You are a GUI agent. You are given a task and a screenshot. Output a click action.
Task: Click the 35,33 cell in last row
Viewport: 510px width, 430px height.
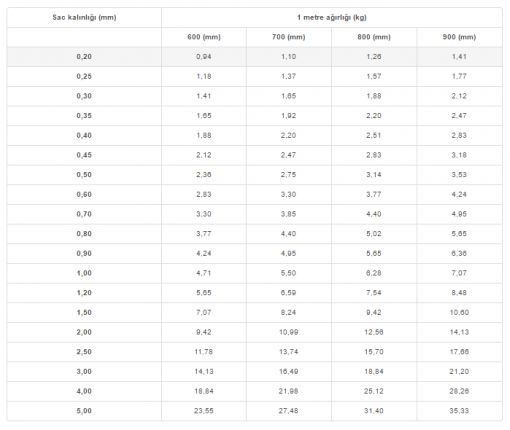459,411
